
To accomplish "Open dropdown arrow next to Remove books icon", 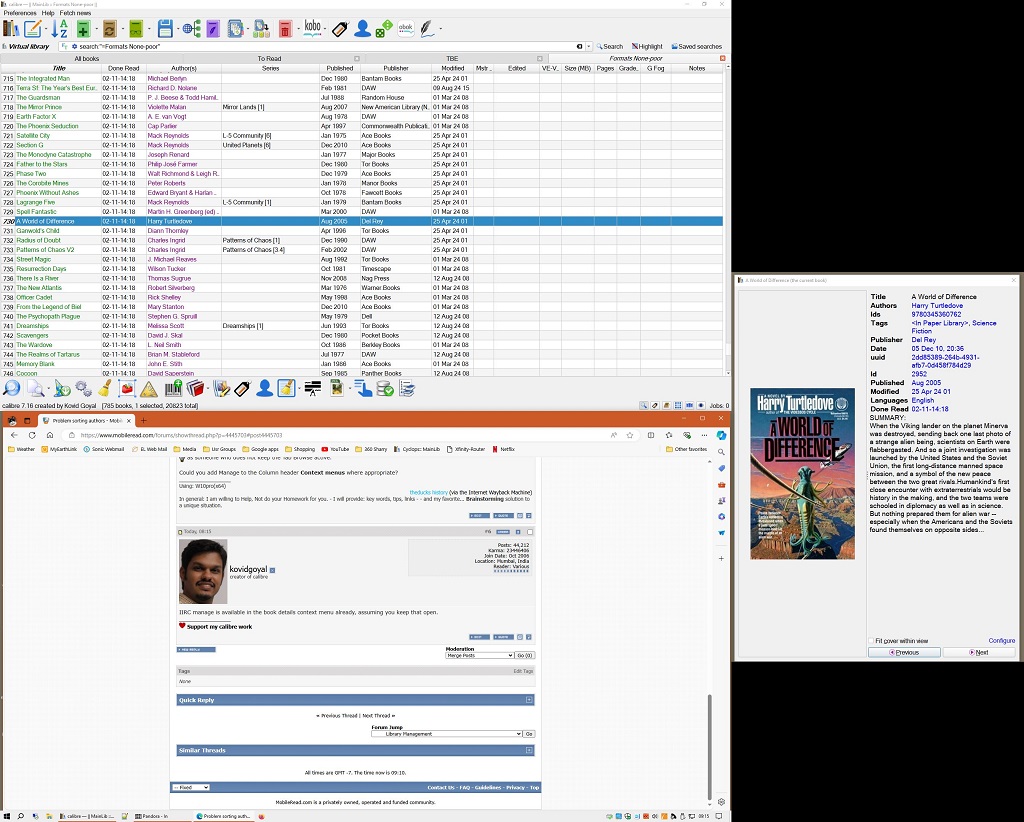I will click(x=296, y=29).
